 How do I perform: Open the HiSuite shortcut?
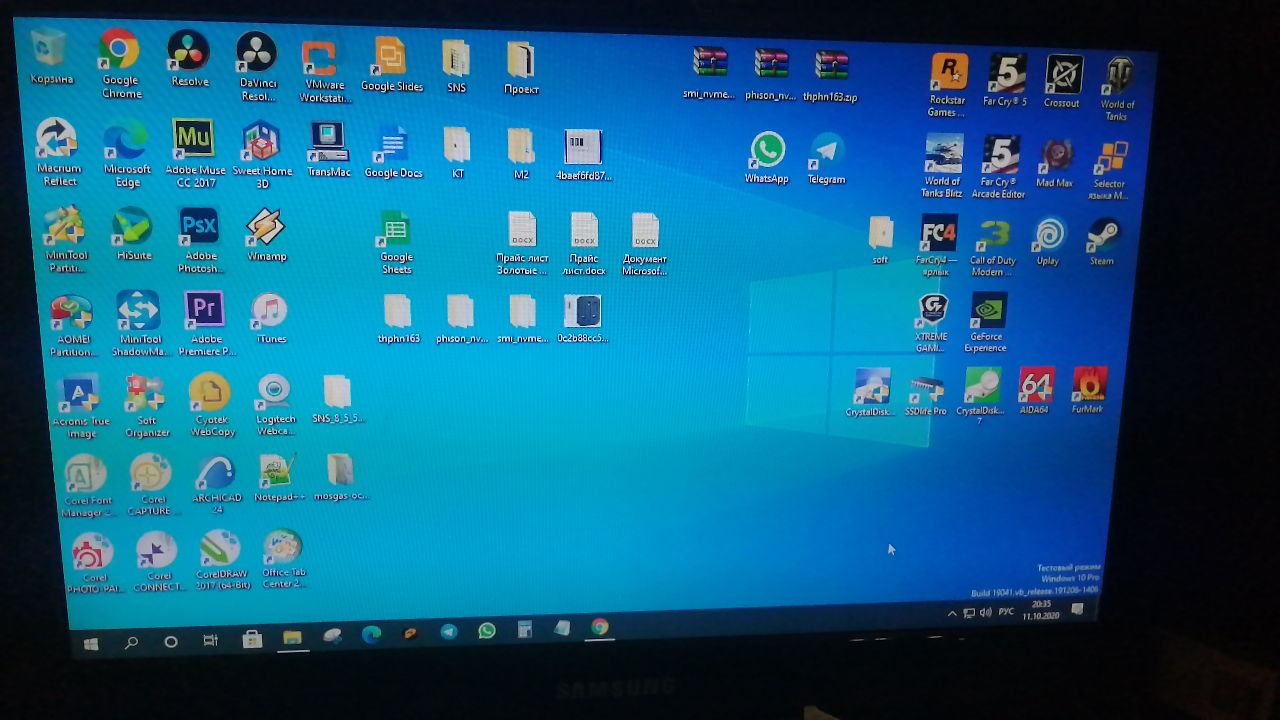point(133,234)
